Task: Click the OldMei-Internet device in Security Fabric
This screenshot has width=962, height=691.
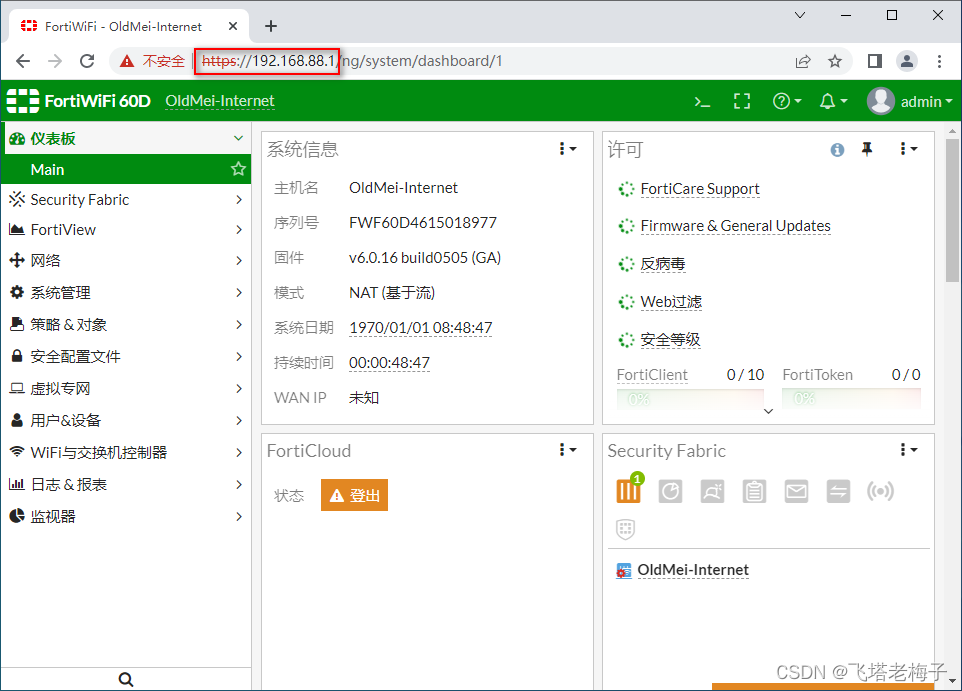Action: 693,570
